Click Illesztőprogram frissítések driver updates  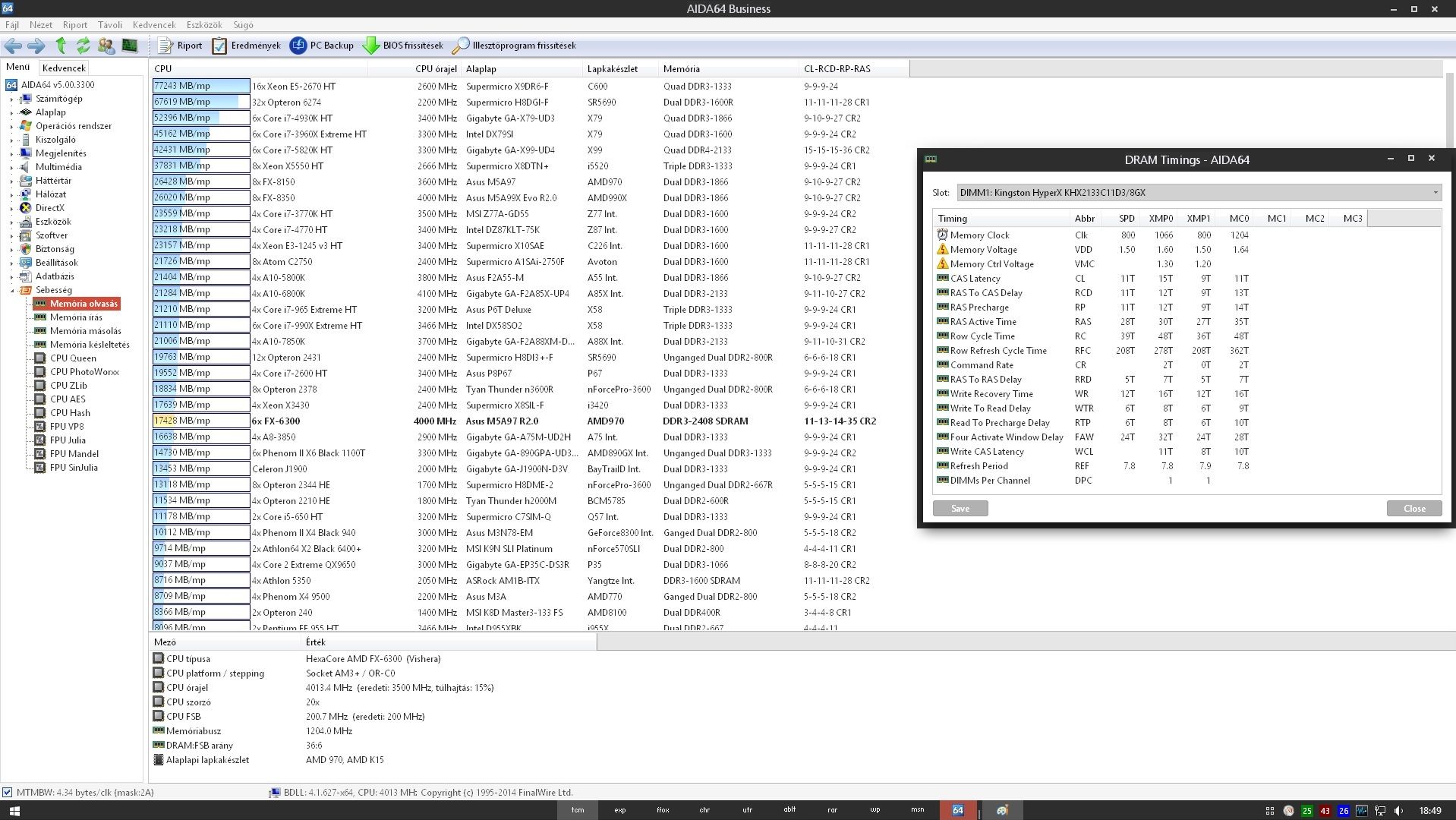(514, 46)
